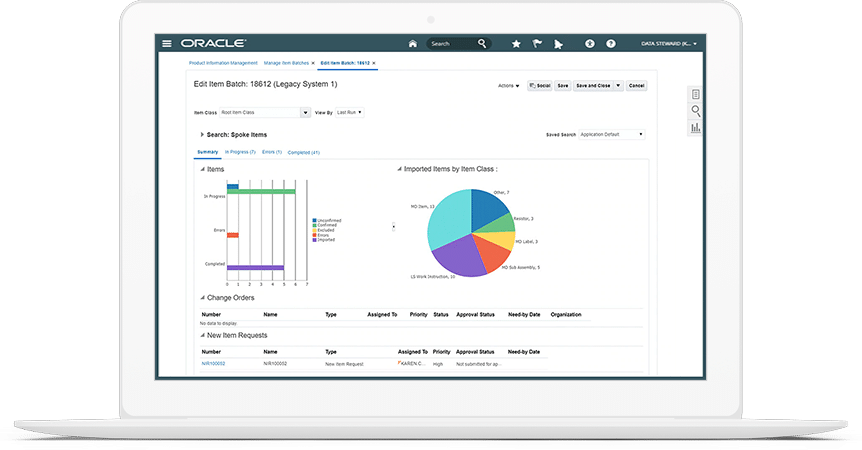Open the Saved Search dropdown
The height and width of the screenshot is (450, 862).
coord(611,134)
